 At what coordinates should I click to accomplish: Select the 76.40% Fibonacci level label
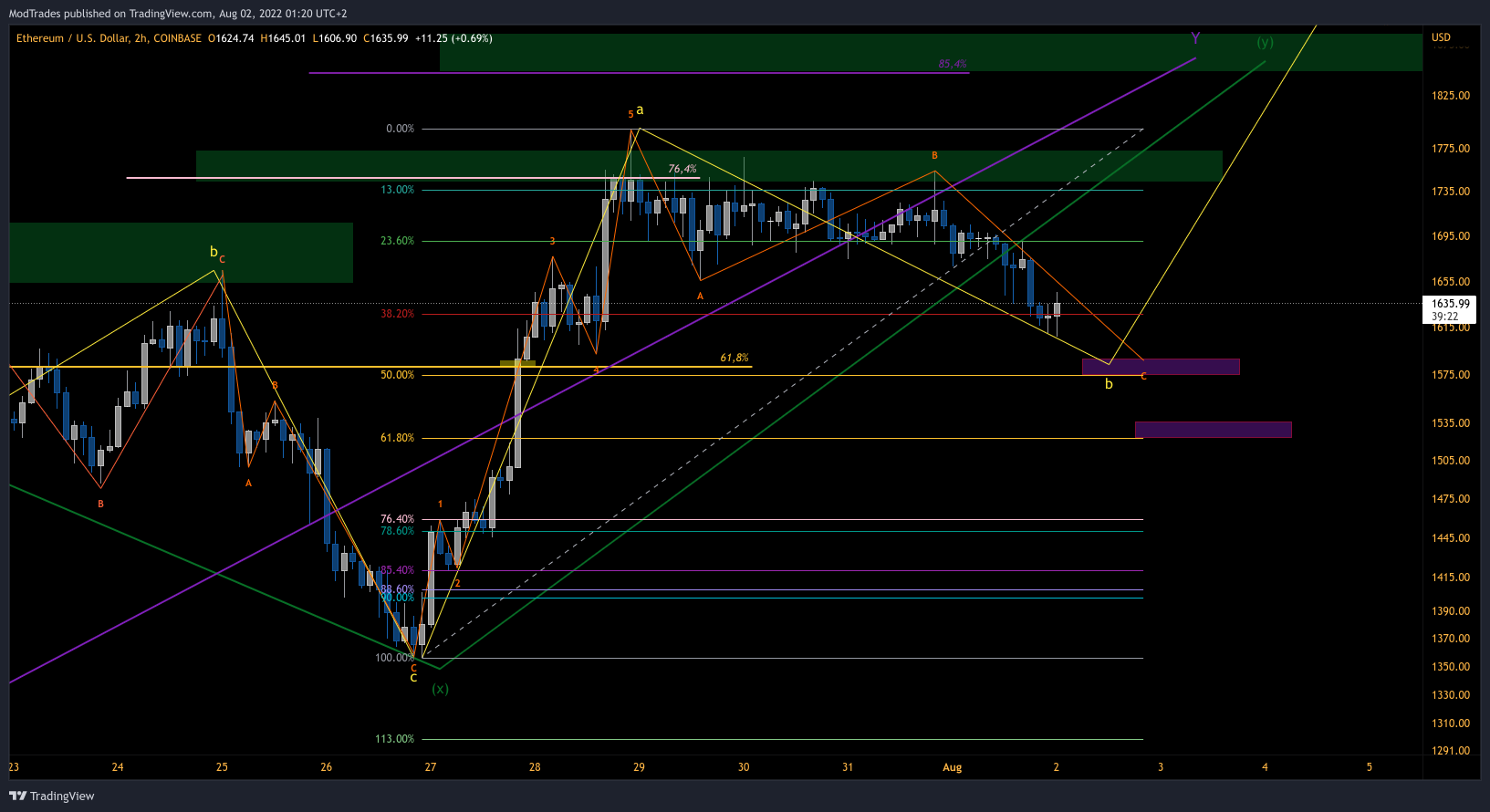pos(398,519)
